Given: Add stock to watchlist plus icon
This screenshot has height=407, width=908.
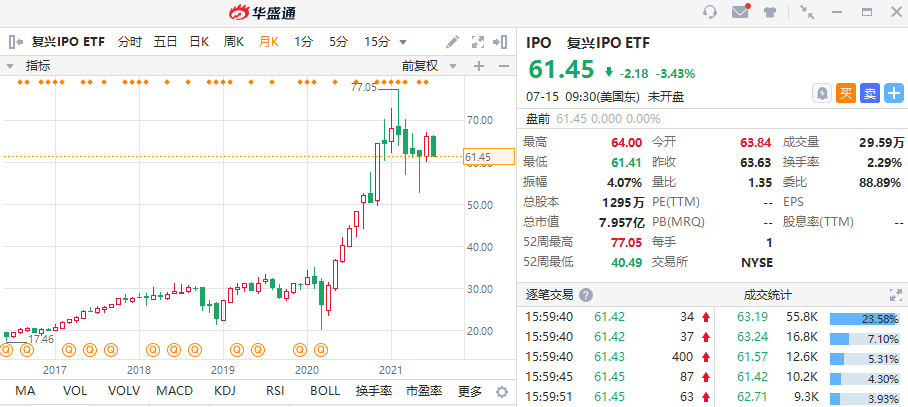Looking at the screenshot, I should click(x=894, y=94).
